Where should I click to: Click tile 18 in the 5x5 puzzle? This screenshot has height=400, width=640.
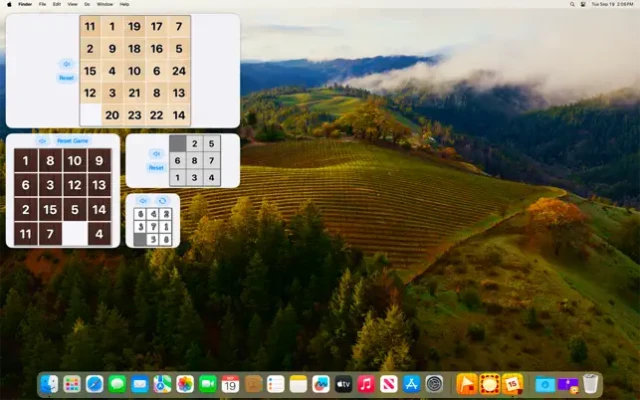[x=134, y=49]
